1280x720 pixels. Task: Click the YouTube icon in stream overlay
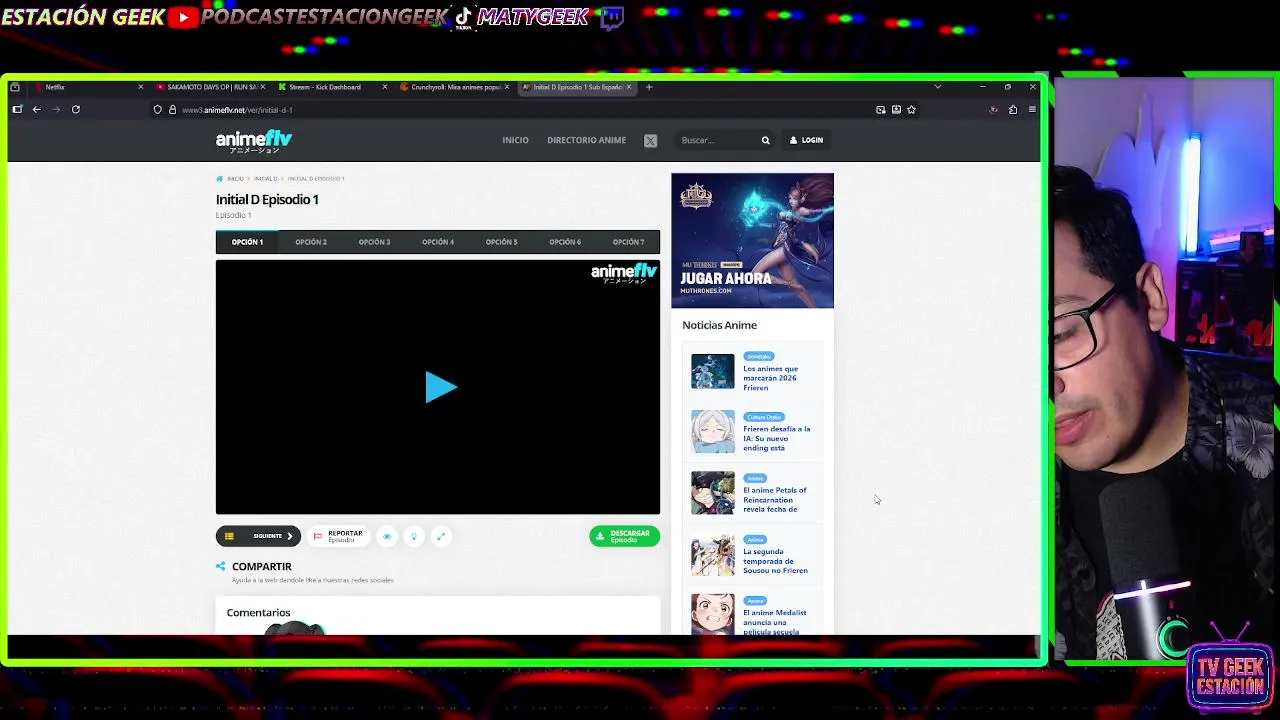[x=183, y=17]
